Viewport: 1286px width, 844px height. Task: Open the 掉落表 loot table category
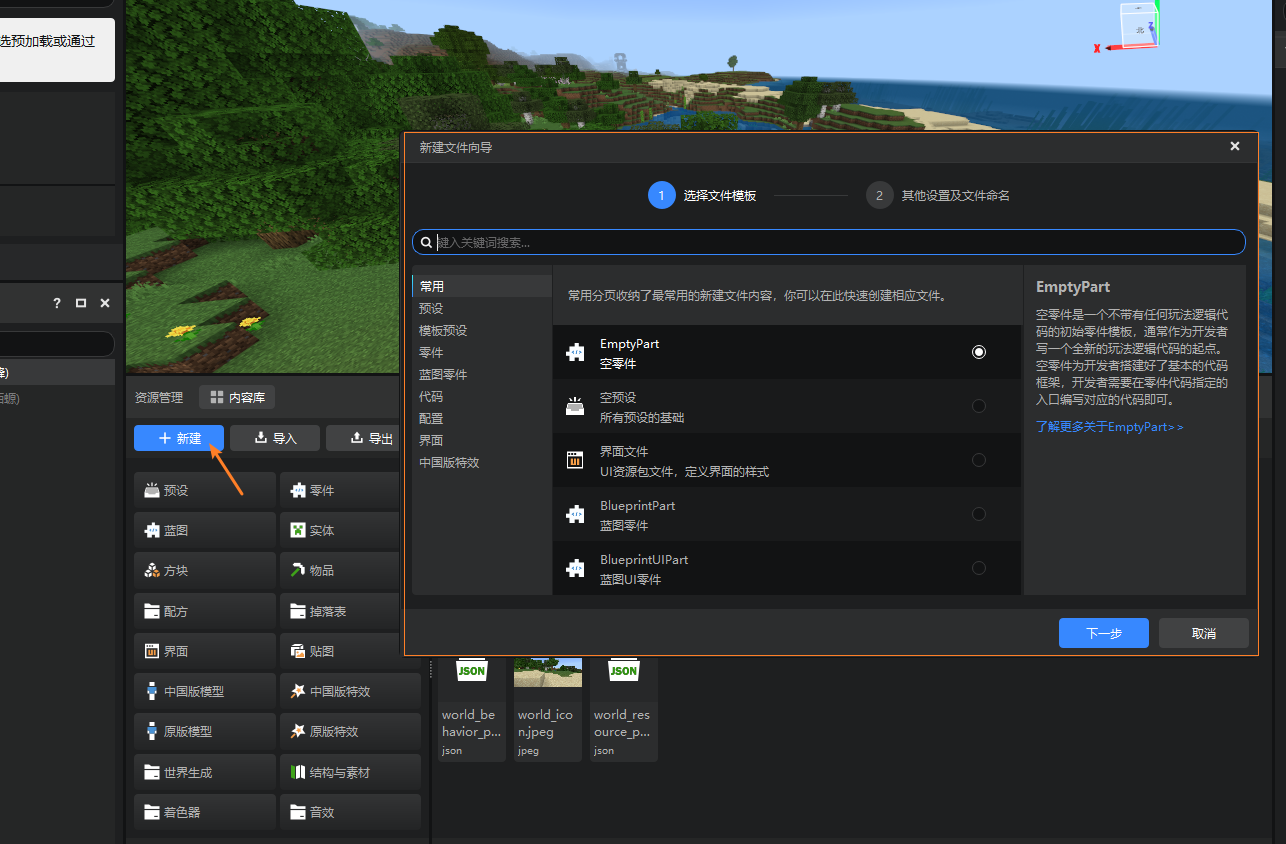(350, 611)
